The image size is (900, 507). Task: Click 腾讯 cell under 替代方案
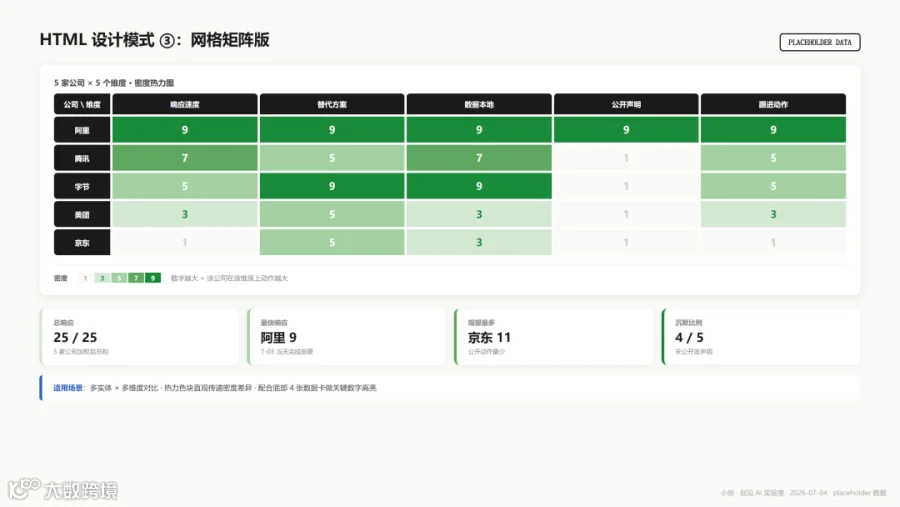332,158
